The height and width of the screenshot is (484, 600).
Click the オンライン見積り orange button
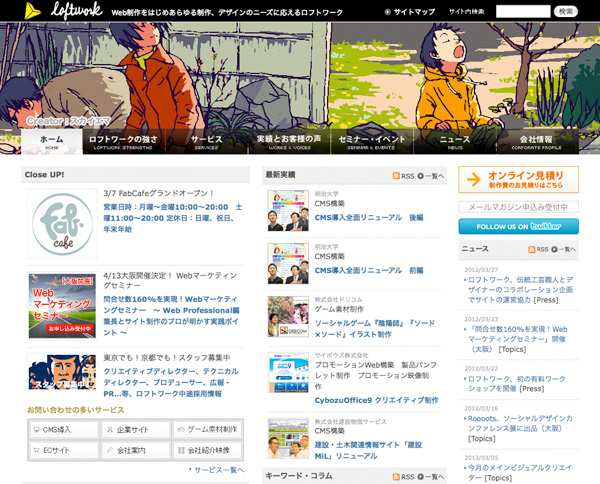point(518,179)
